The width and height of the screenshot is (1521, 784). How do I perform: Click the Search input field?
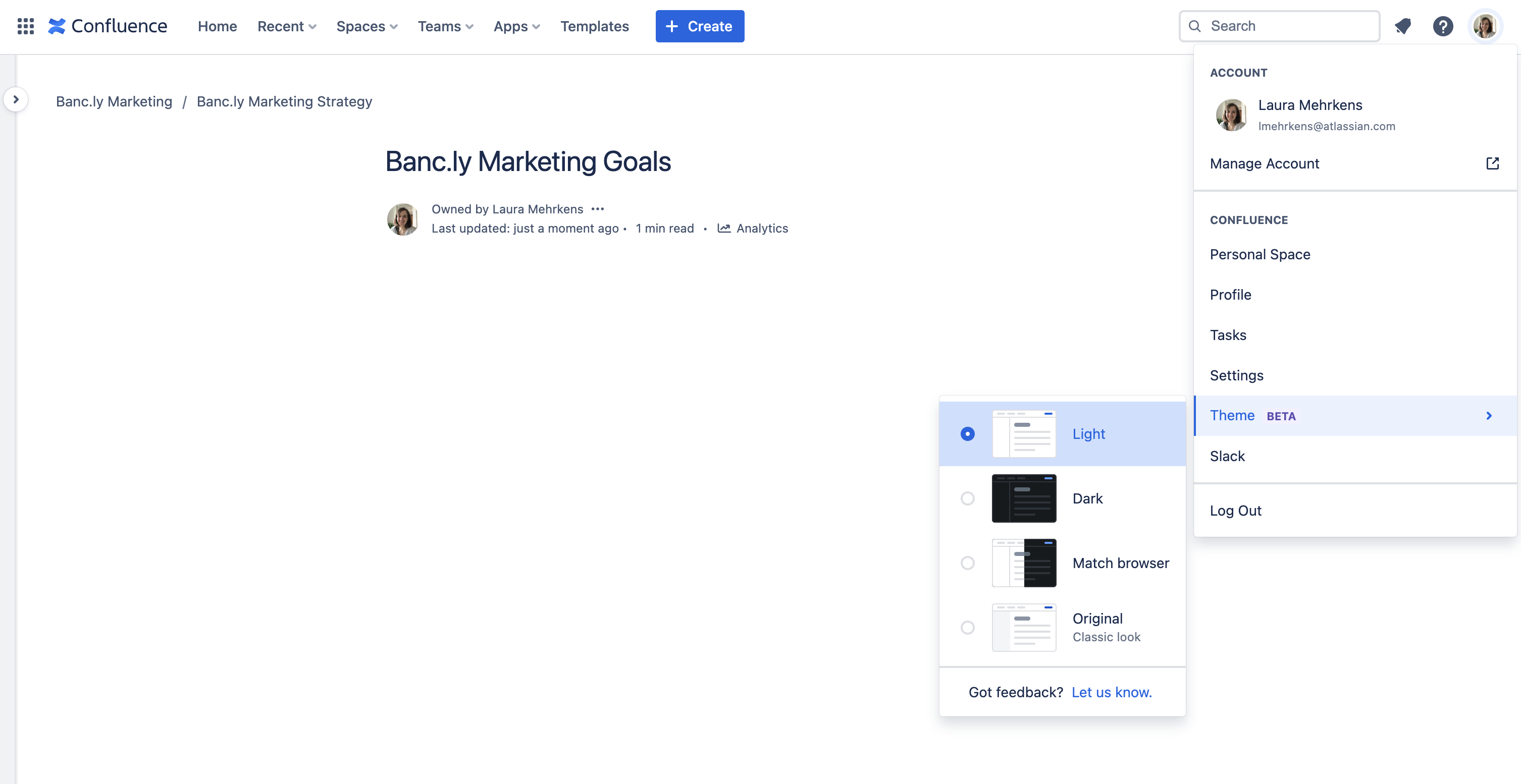tap(1279, 26)
